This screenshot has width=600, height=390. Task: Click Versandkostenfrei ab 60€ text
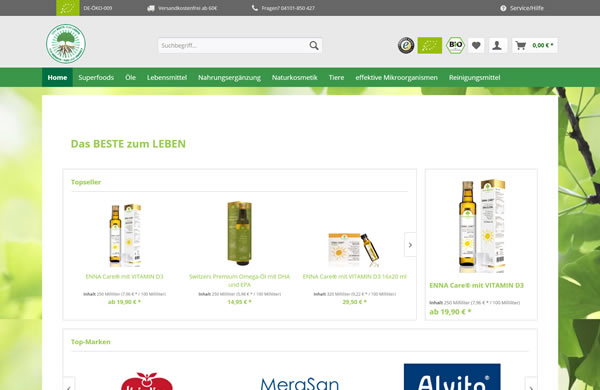(x=188, y=8)
